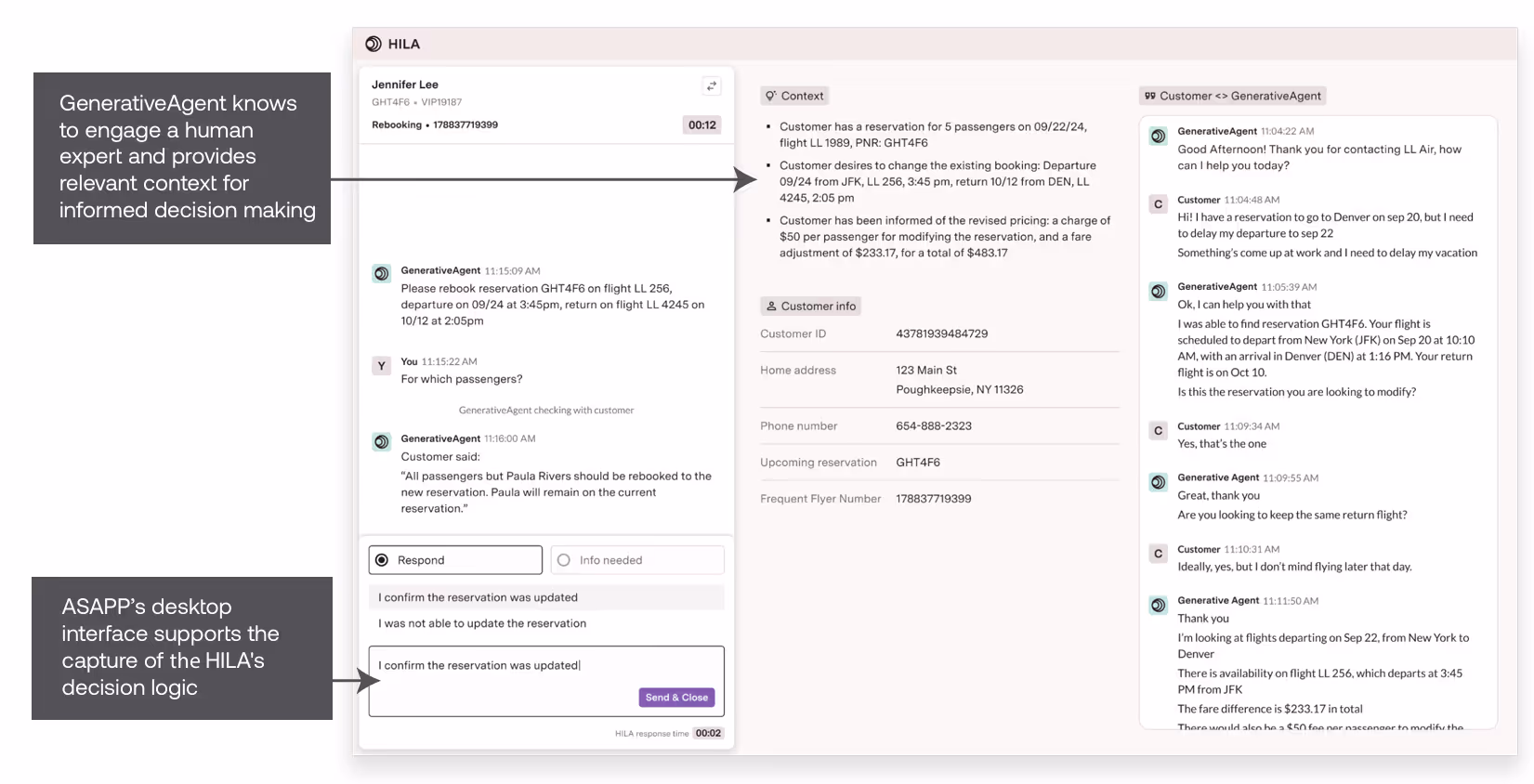1534x784 pixels.
Task: Click the HILA response time 00:02 badge
Action: tap(709, 733)
